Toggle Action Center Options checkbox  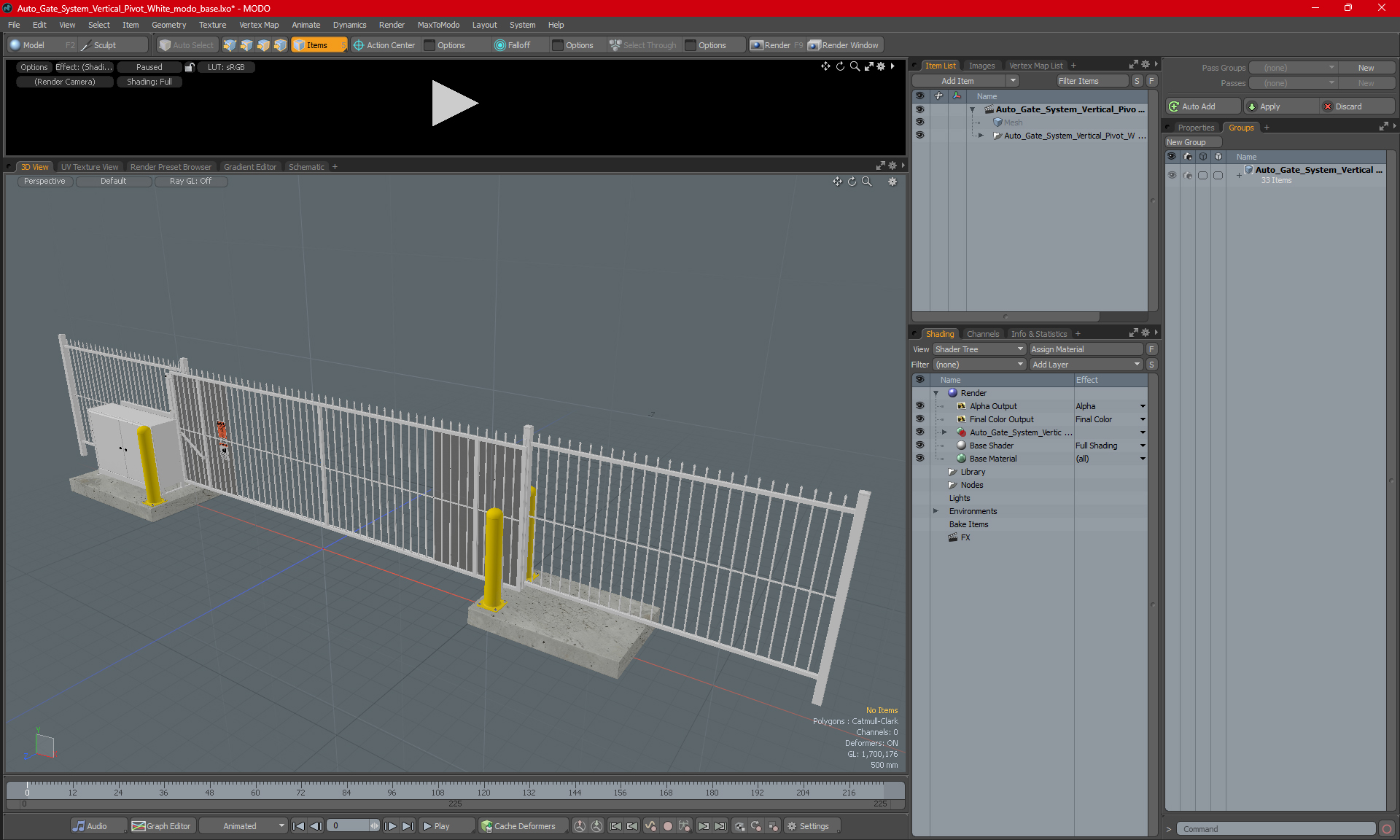point(430,45)
